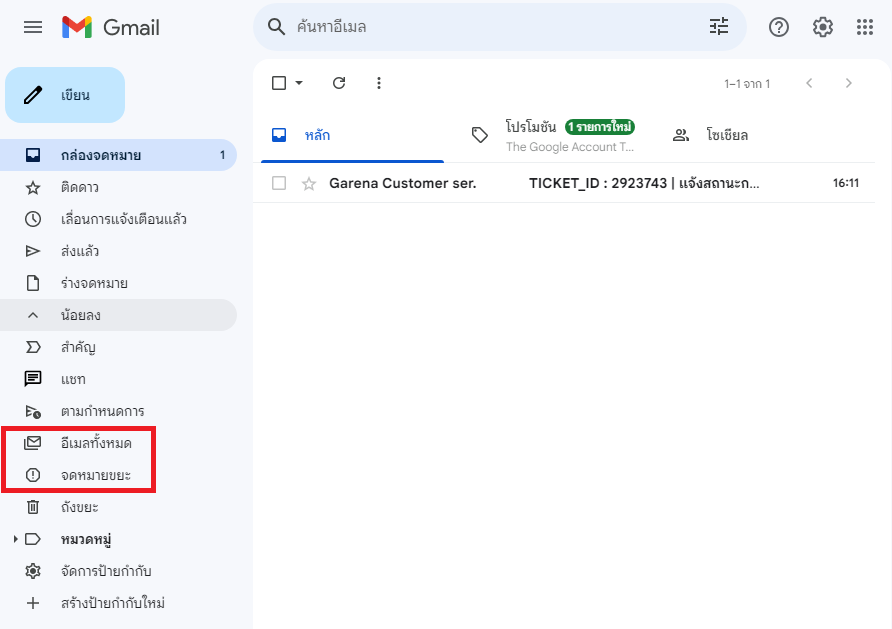Click the 1 รายการใหม่ green badge

coord(600,126)
